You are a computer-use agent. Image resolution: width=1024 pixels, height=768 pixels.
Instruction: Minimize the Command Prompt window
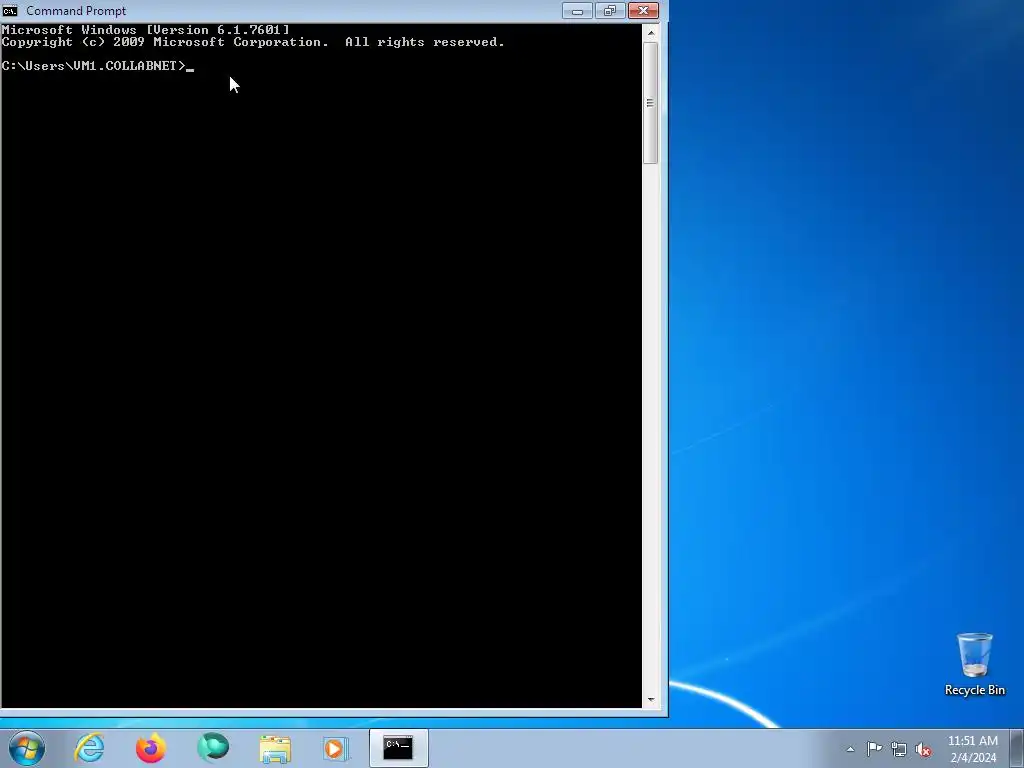click(577, 10)
